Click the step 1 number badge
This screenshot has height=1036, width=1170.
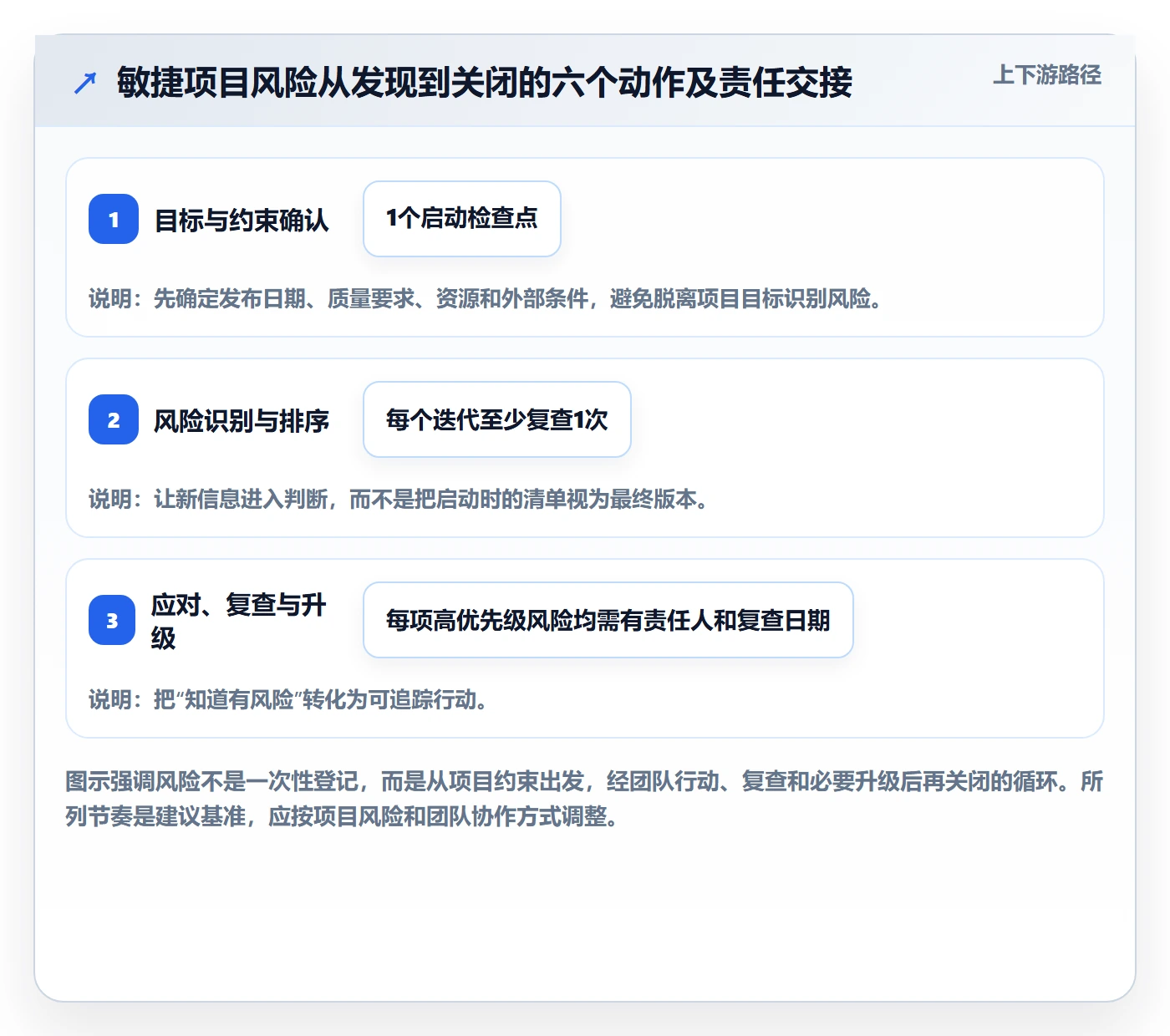coord(114,219)
